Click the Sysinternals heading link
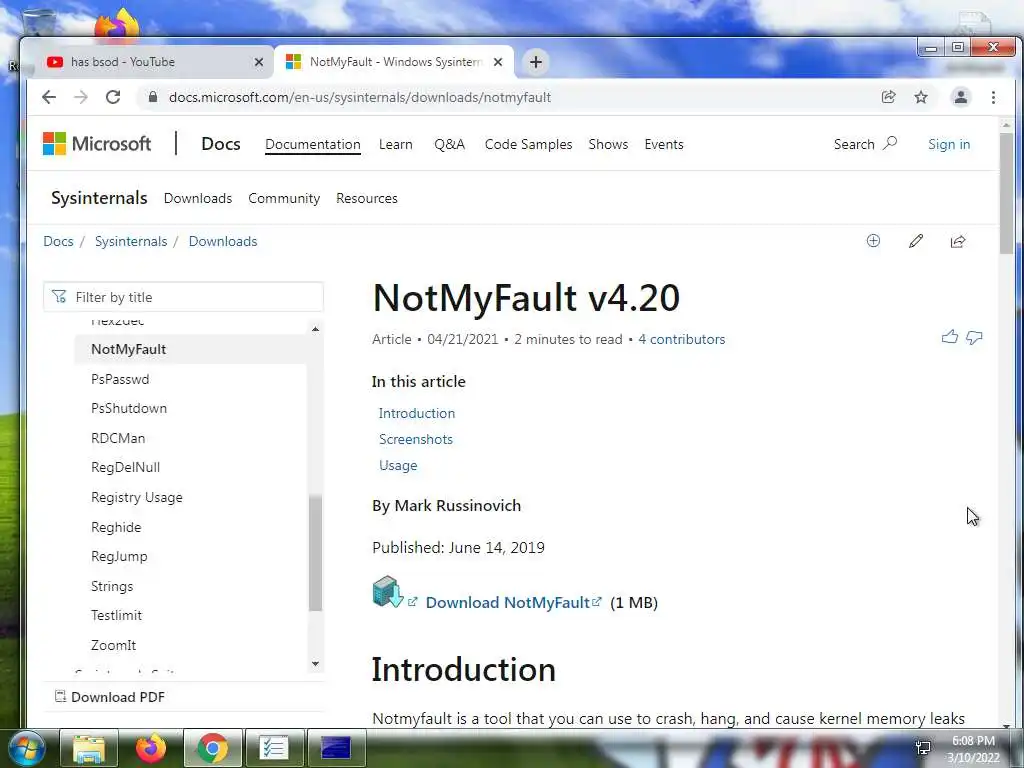 click(x=99, y=198)
